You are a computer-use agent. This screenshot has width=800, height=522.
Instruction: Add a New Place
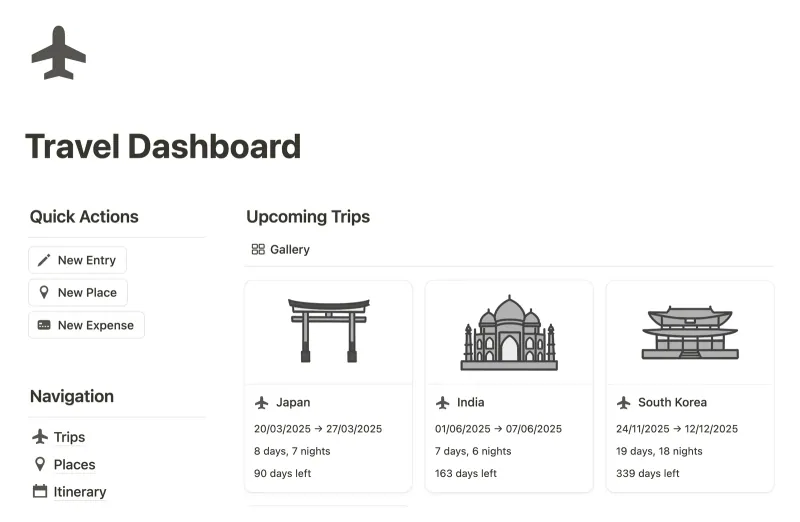[x=78, y=292]
